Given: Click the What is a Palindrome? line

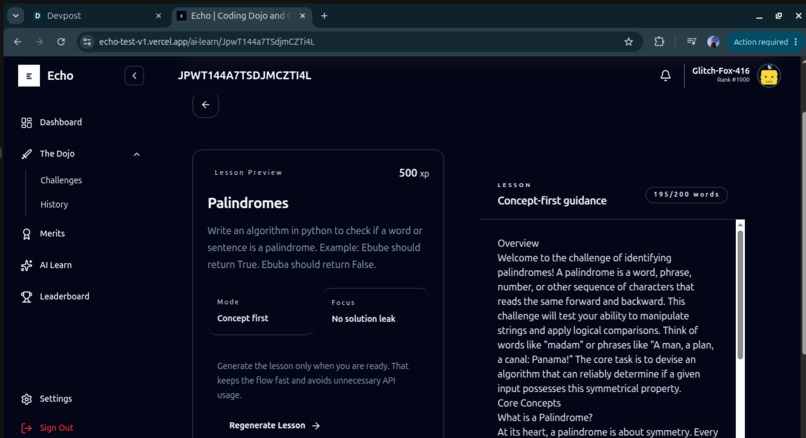Looking at the screenshot, I should coord(545,418).
